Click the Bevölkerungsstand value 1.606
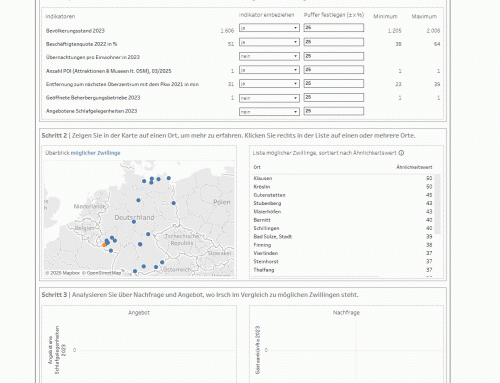Screen dimensions: 500x383 pos(227,31)
